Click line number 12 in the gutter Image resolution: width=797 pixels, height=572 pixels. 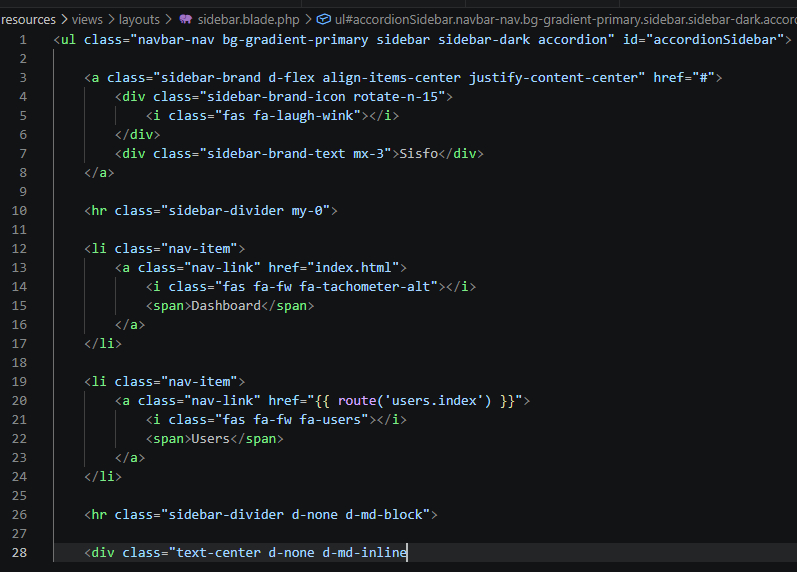point(19,249)
